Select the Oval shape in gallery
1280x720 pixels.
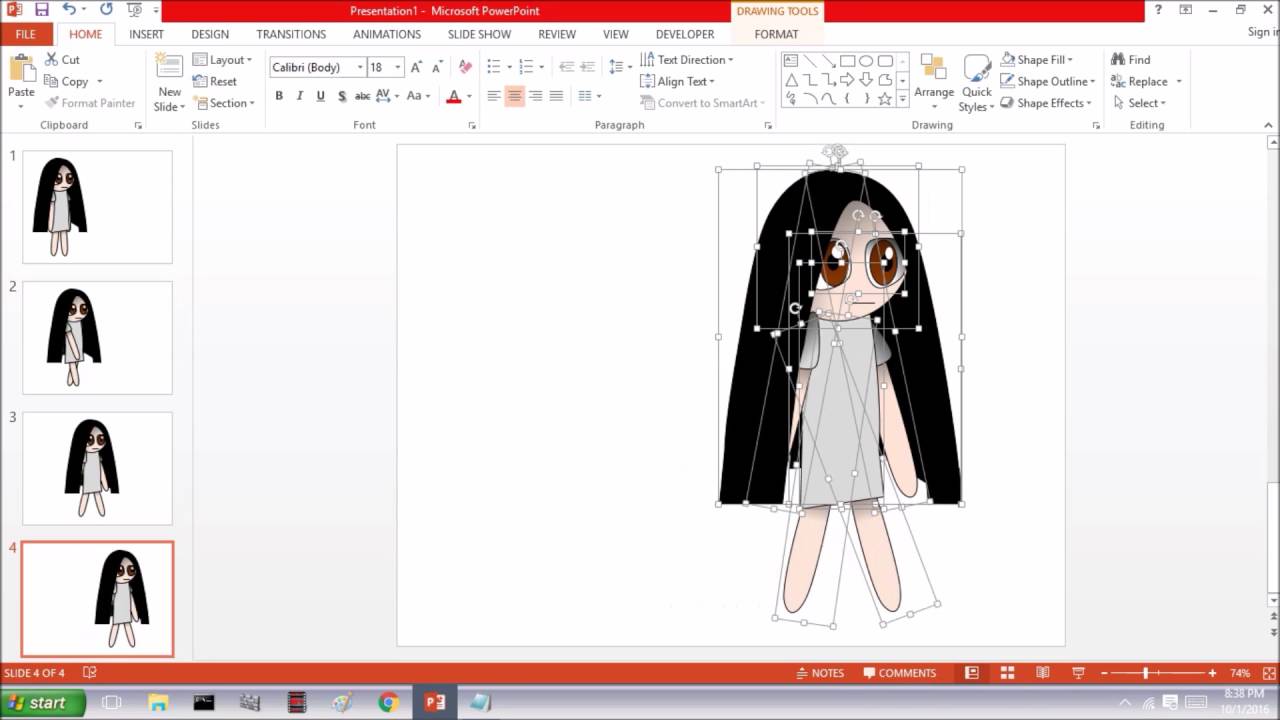point(866,61)
